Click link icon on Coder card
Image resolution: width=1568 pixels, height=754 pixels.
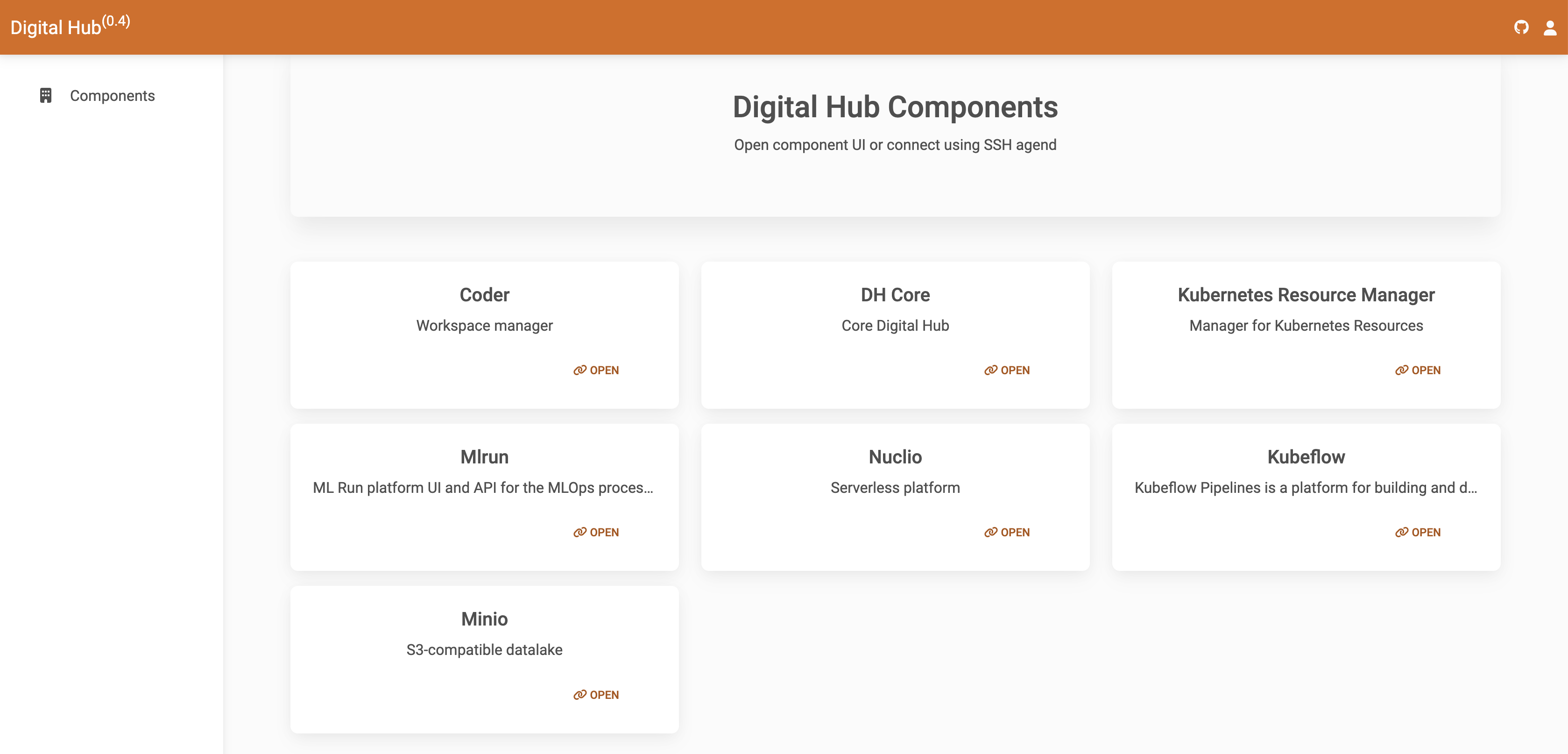[579, 370]
